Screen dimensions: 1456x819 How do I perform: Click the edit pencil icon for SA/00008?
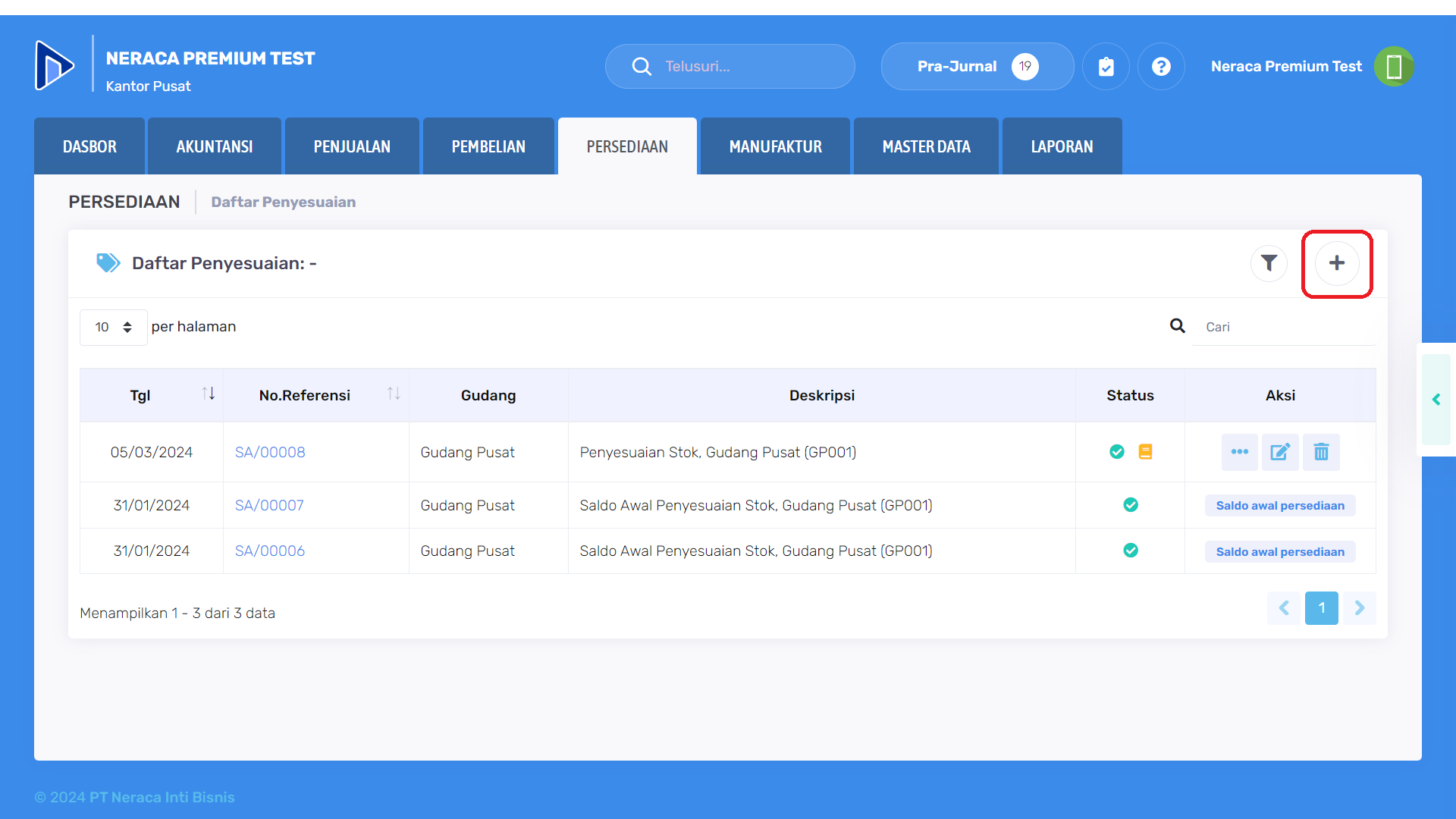[x=1279, y=452]
